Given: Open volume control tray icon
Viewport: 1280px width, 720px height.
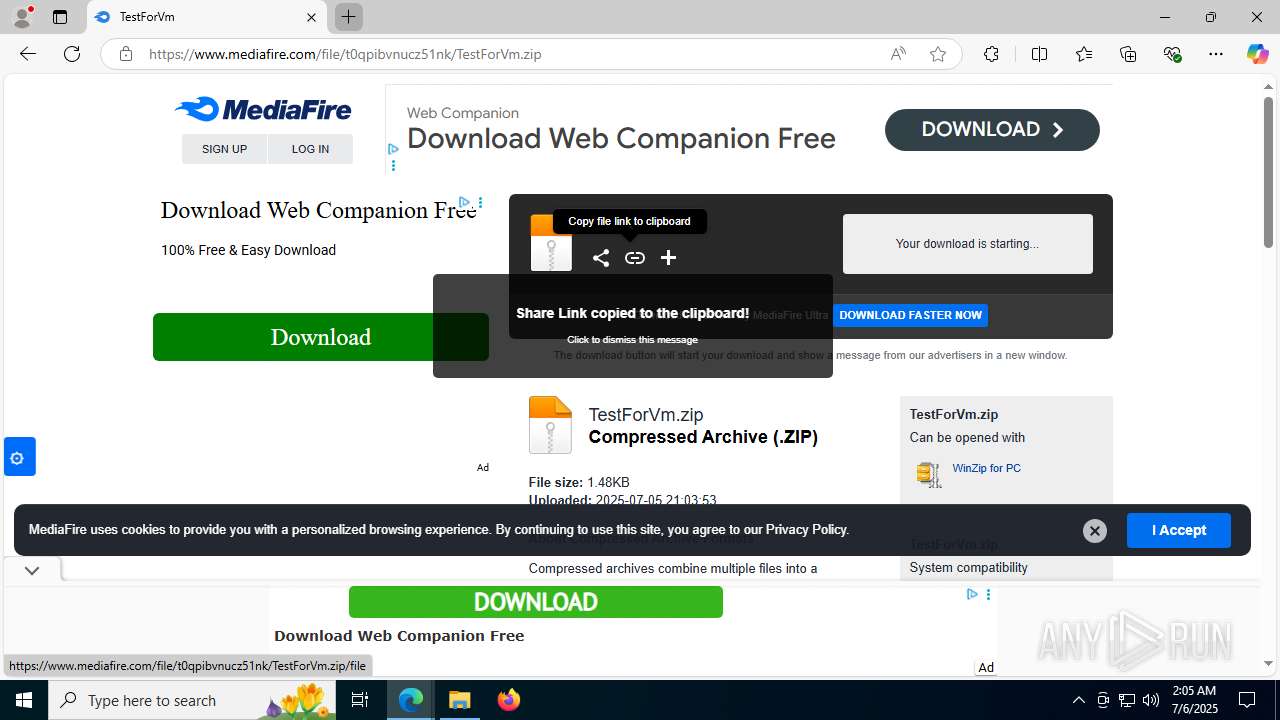Looking at the screenshot, I should click(x=1150, y=700).
